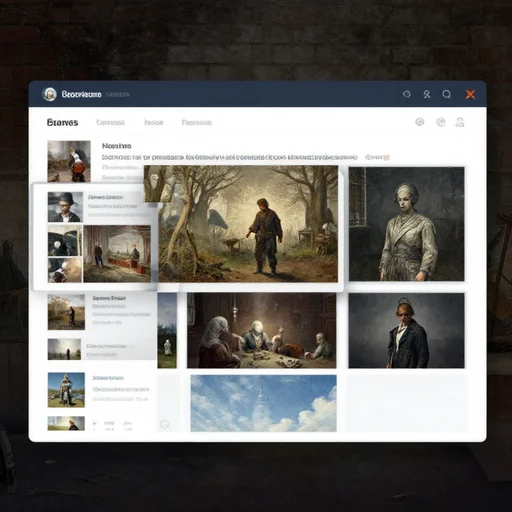Switch to the second gray tab
The image size is (512, 512).
pyautogui.click(x=110, y=122)
